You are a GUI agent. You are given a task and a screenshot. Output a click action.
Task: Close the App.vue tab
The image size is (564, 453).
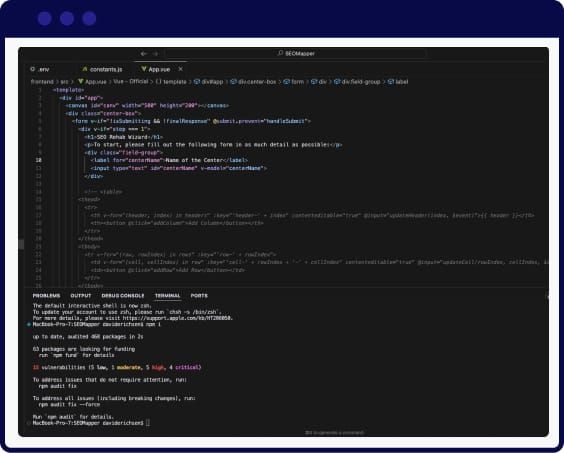click(181, 69)
